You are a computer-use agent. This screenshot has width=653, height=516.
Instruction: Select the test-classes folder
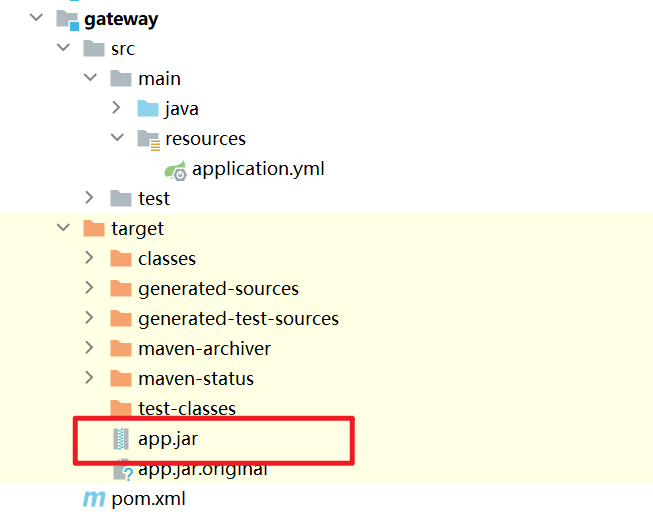click(x=187, y=409)
